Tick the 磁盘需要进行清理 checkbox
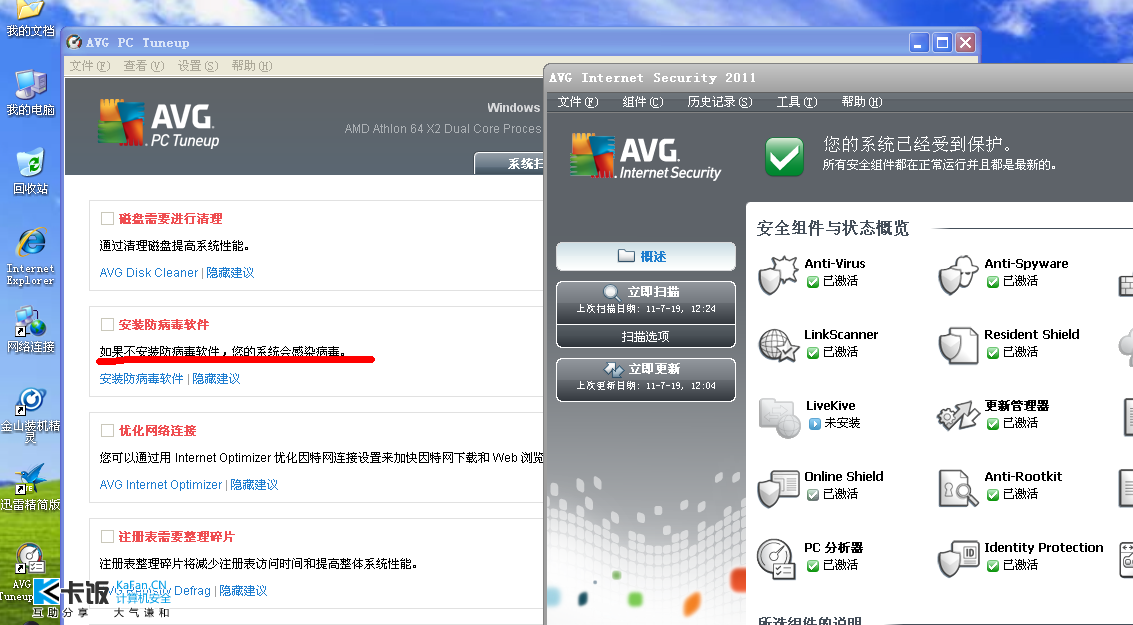 (x=107, y=218)
